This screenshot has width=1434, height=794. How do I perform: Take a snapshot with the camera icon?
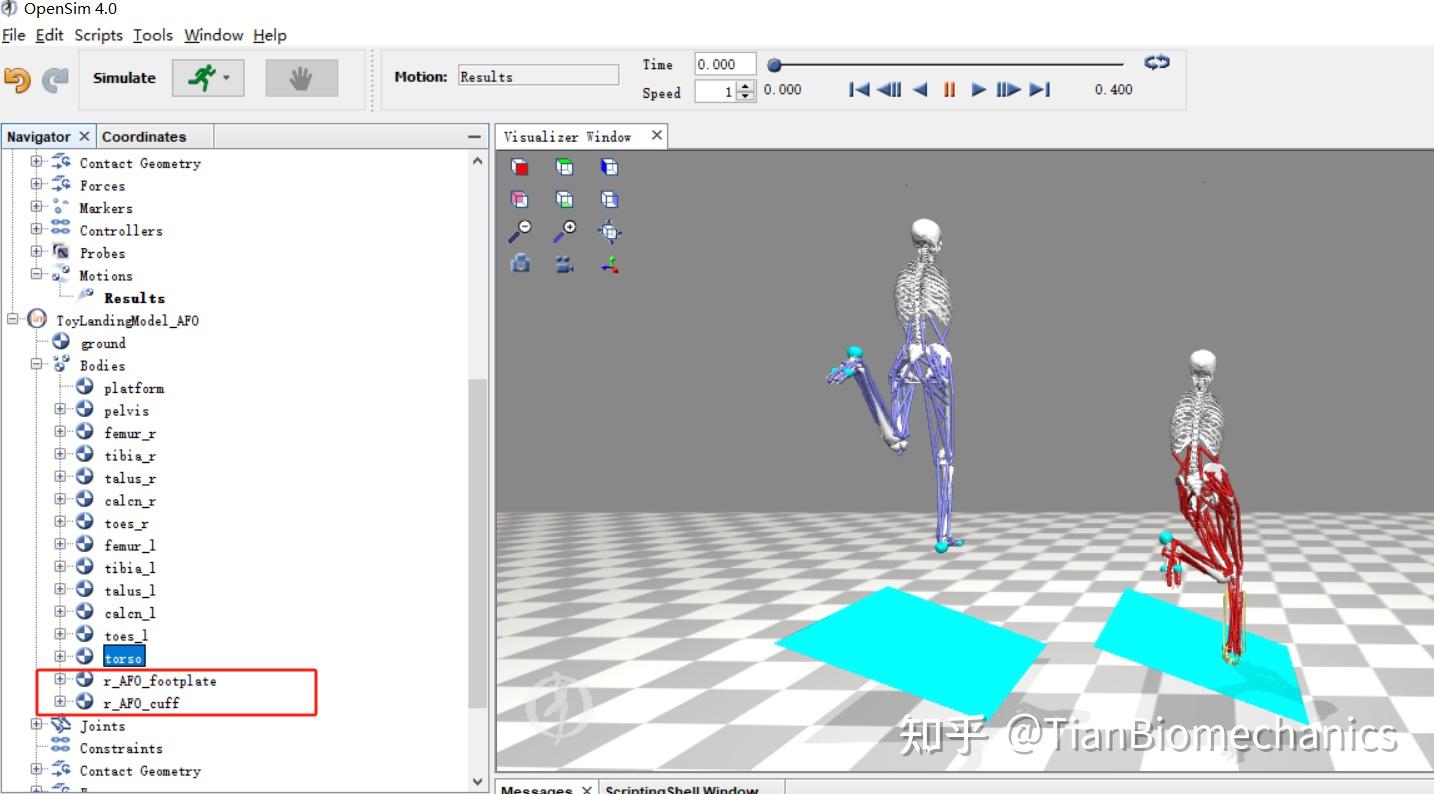(520, 264)
